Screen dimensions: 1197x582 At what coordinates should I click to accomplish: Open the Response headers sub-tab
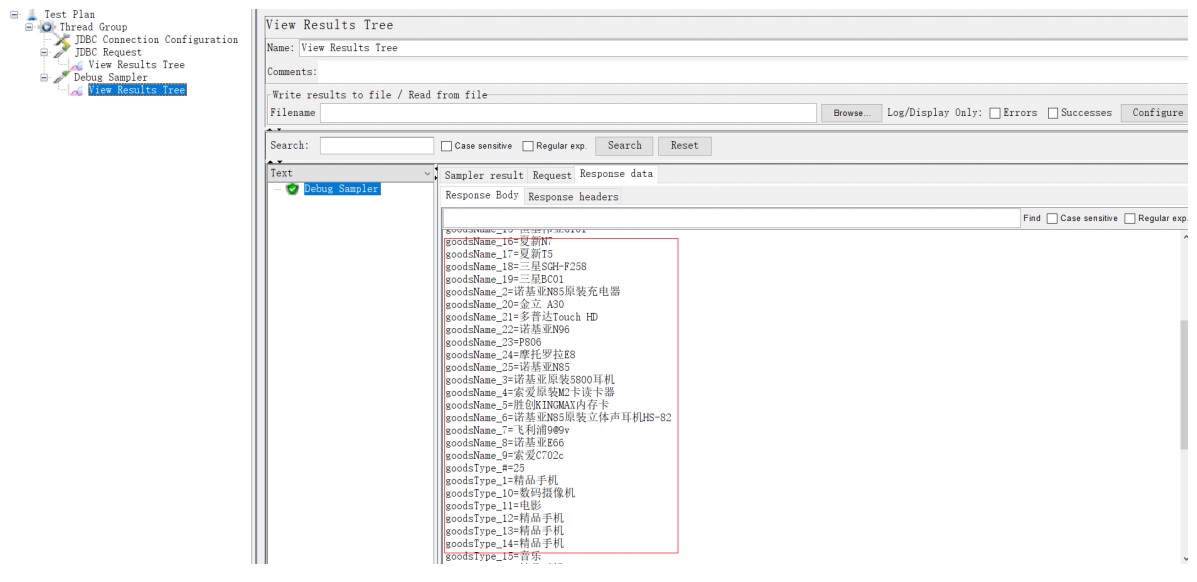(573, 197)
